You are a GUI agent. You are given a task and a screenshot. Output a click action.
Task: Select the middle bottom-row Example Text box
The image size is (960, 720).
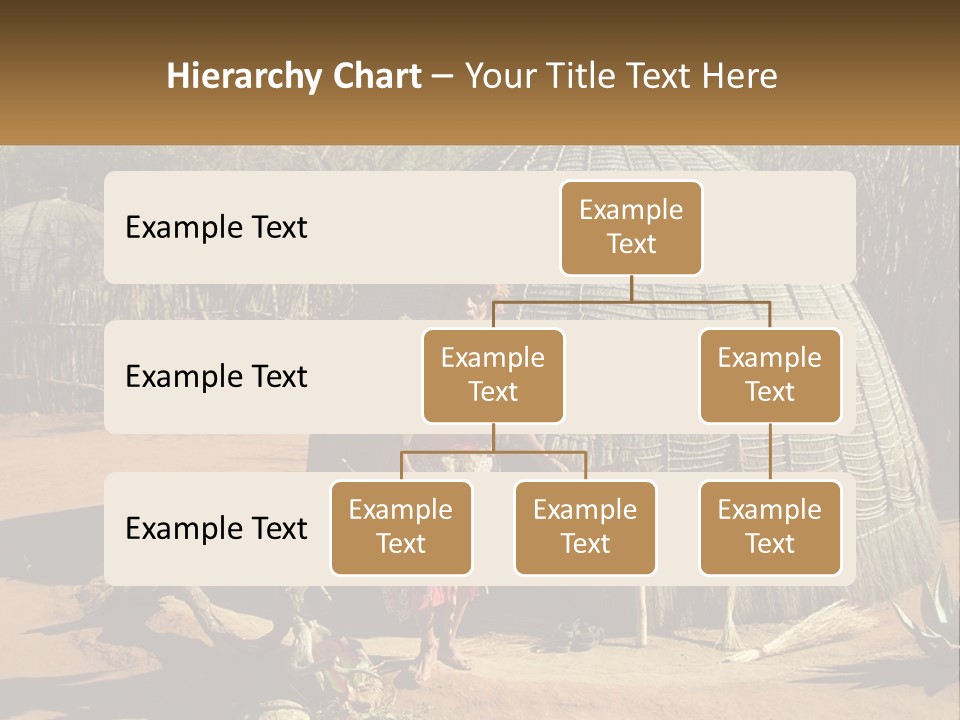(x=585, y=528)
